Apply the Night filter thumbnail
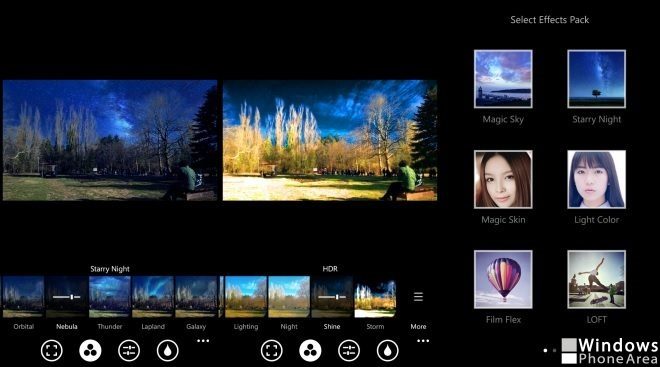 [289, 296]
